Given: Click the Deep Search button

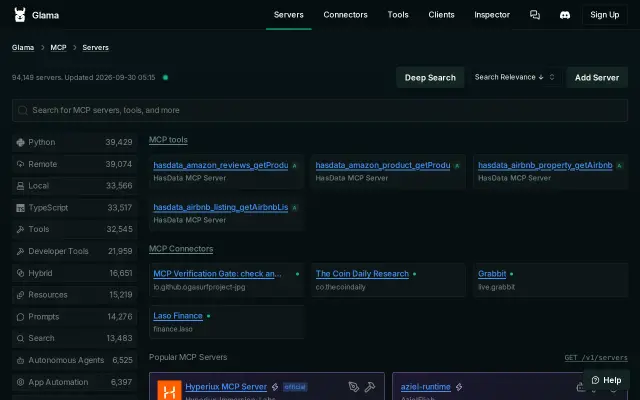Looking at the screenshot, I should coord(430,78).
